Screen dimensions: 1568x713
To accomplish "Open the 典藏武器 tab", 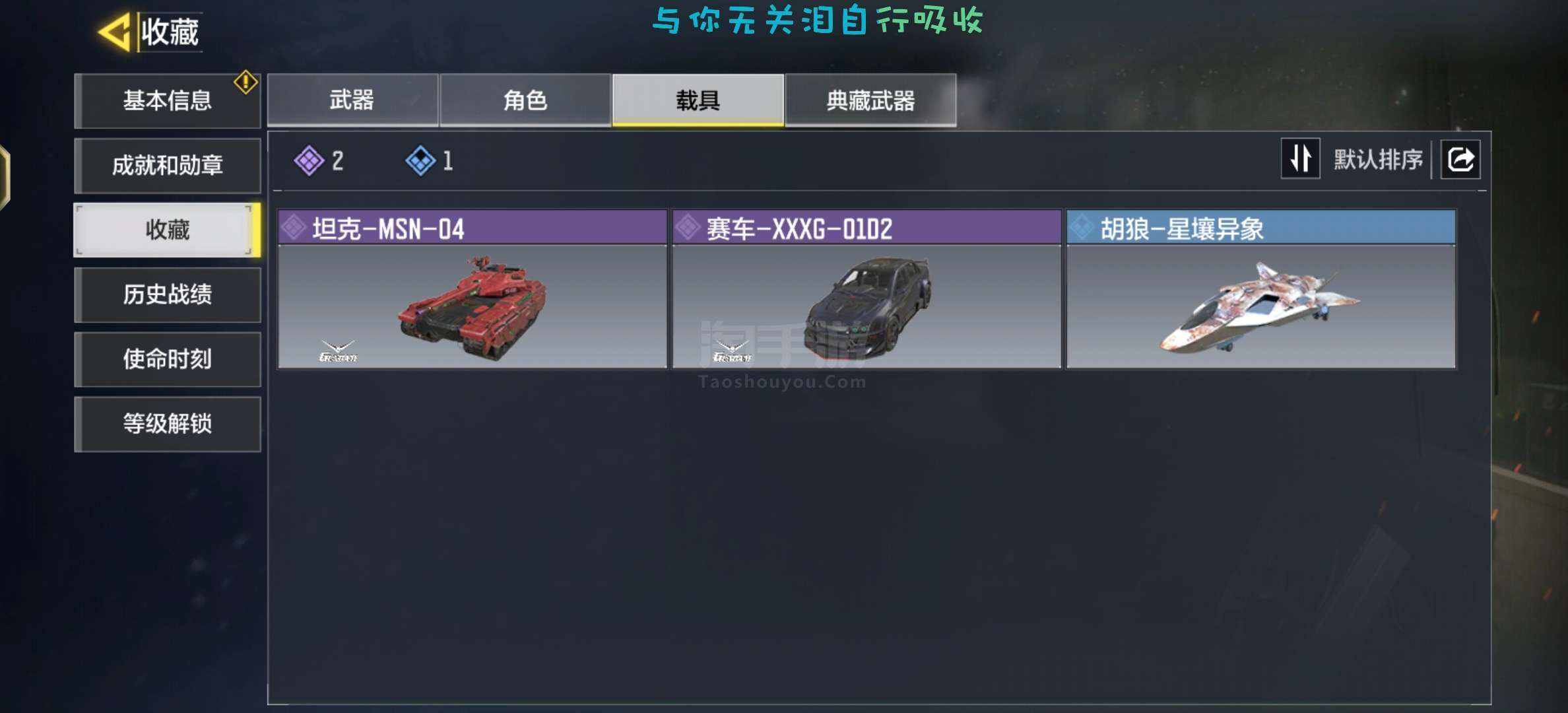I will (x=870, y=100).
